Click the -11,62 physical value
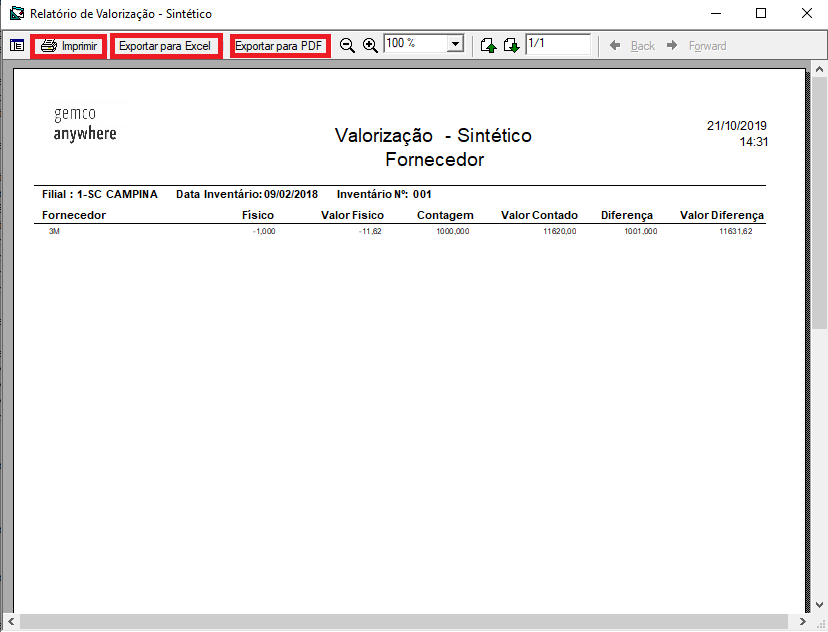This screenshot has width=828, height=632. [370, 231]
